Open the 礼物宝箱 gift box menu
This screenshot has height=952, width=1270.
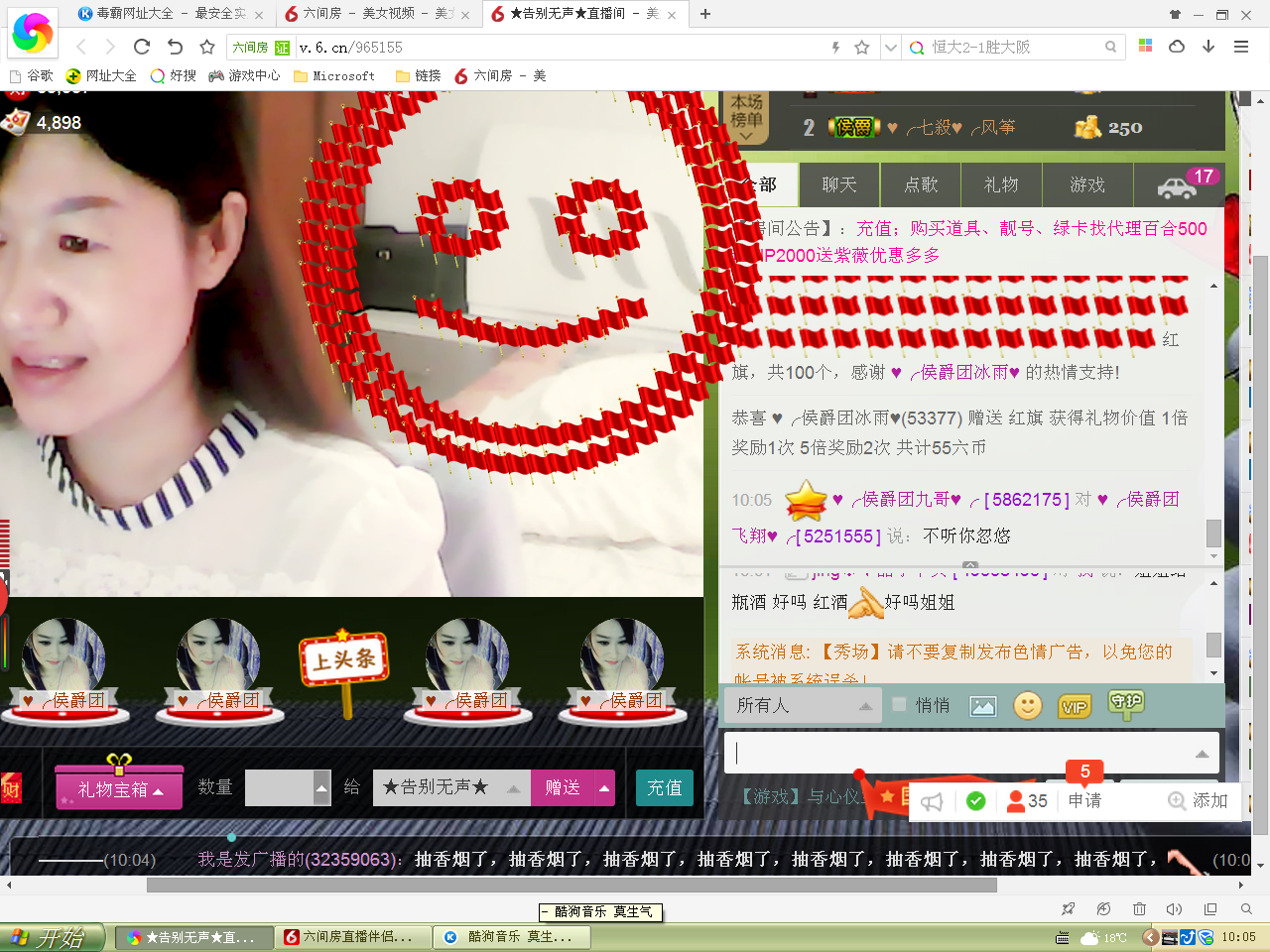tap(119, 789)
